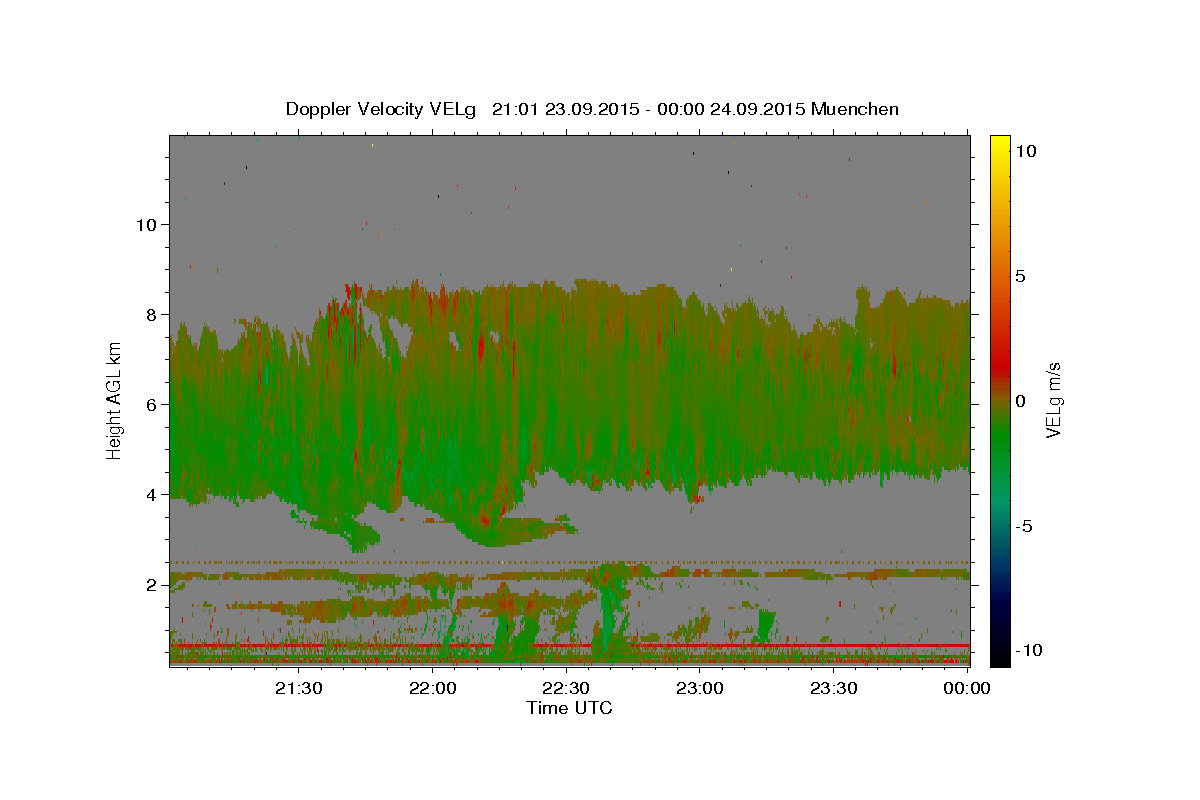Click the height axis label '4'
The height and width of the screenshot is (800, 1200).
(150, 494)
